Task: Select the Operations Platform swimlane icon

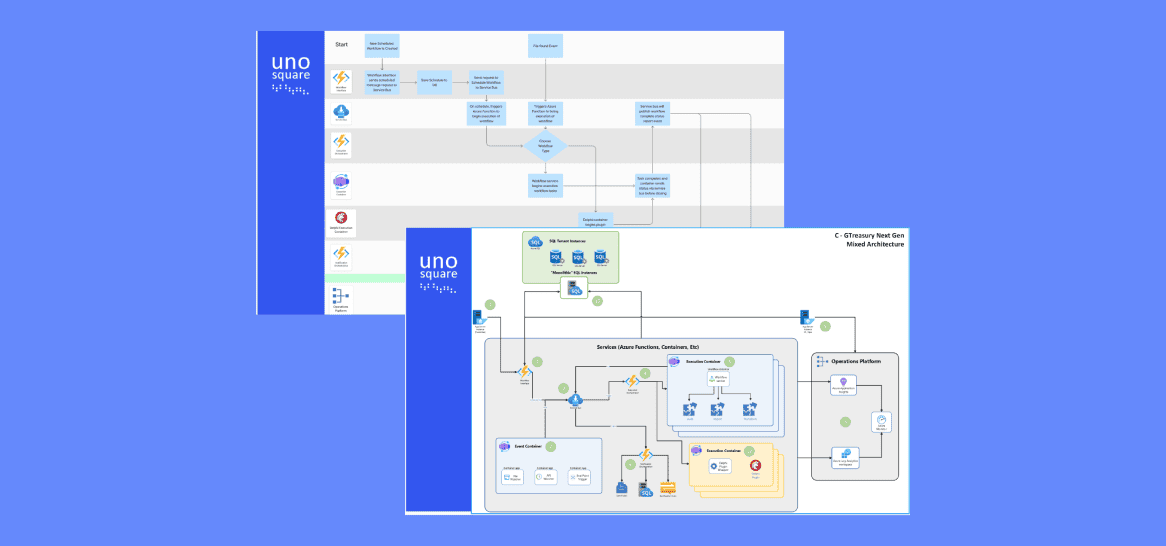Action: (x=341, y=296)
